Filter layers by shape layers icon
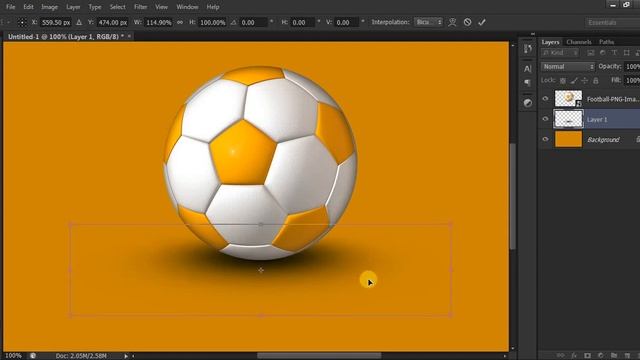640x360 pixels. 627,53
